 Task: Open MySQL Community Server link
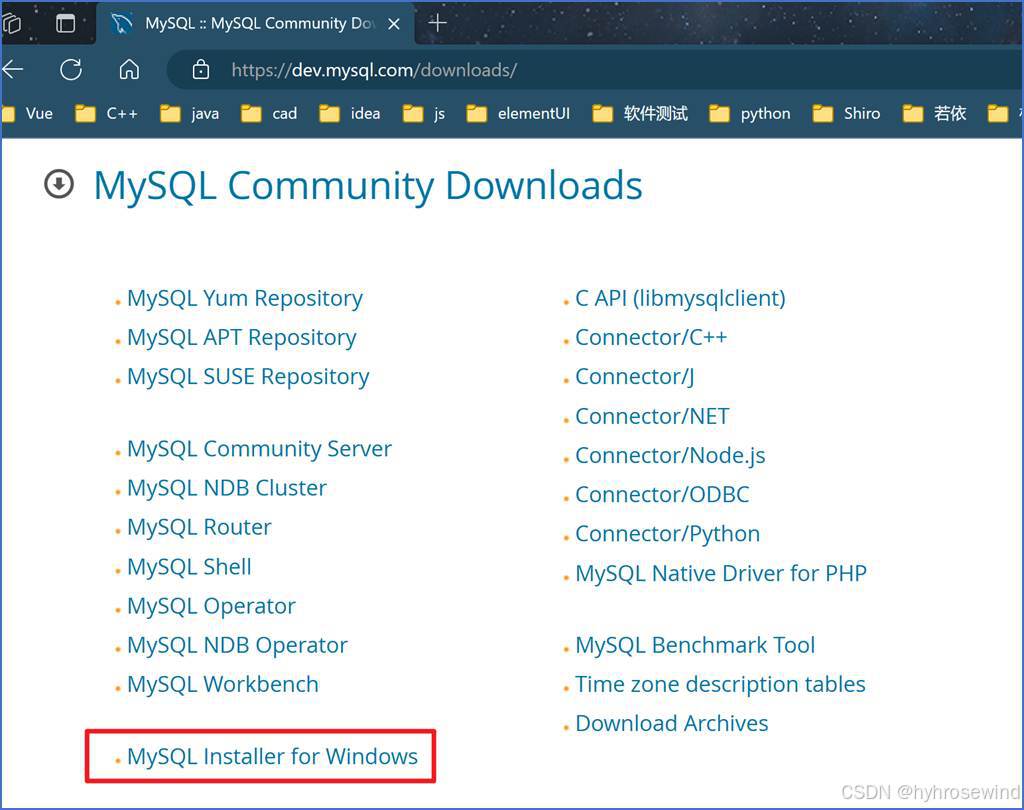pyautogui.click(x=259, y=449)
